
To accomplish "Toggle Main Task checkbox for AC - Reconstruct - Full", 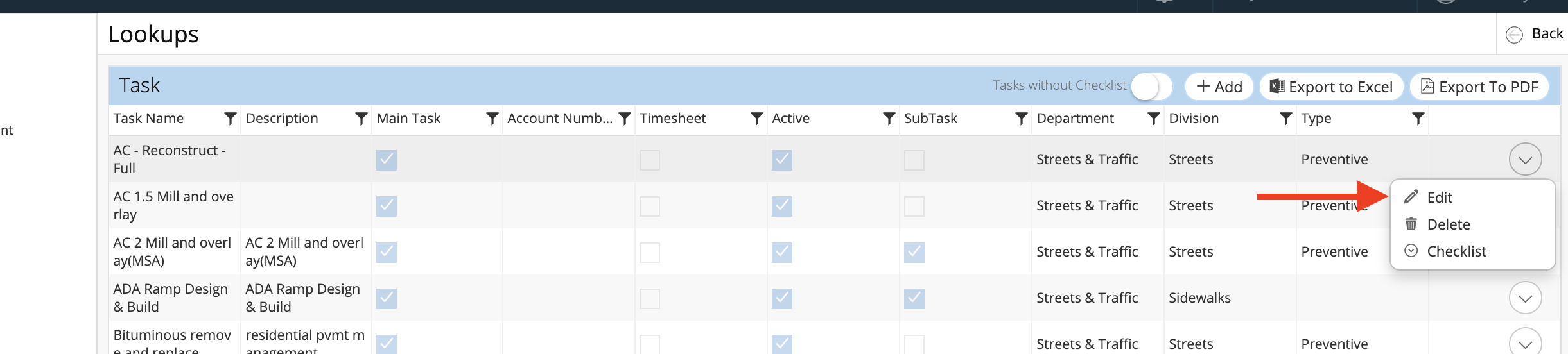I will coord(387,160).
